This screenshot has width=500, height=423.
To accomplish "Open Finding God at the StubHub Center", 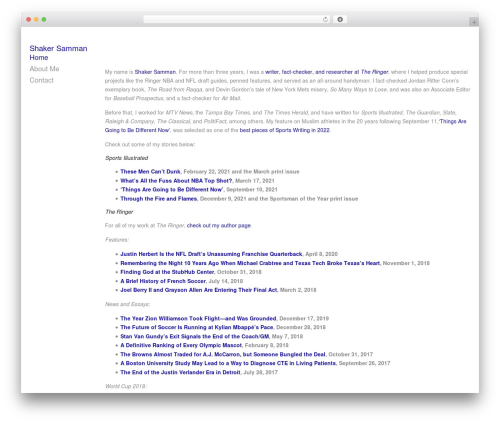I will coord(167,272).
